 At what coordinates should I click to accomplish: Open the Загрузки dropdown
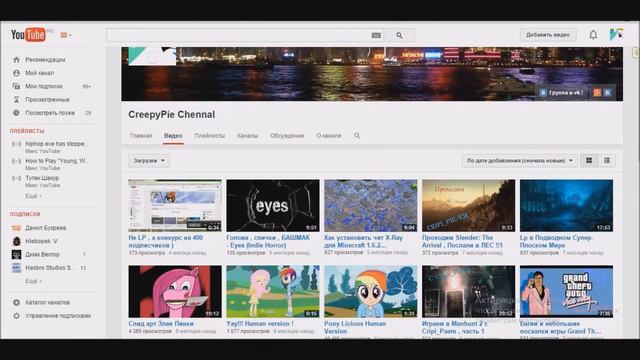click(149, 161)
